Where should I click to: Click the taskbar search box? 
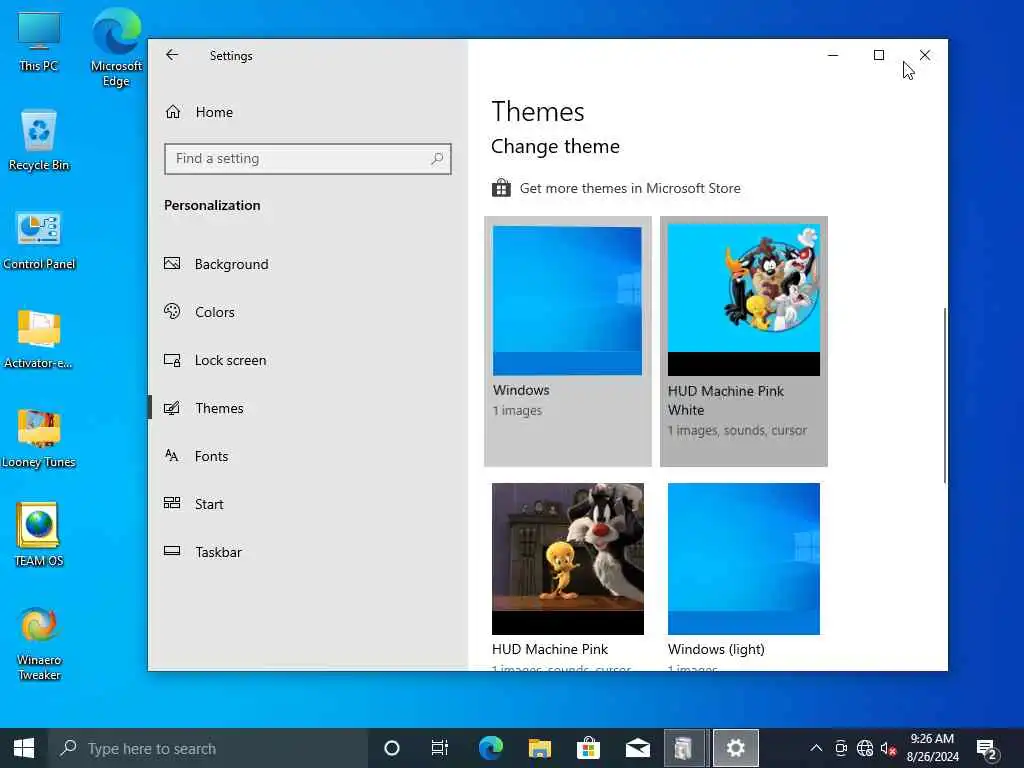(208, 748)
